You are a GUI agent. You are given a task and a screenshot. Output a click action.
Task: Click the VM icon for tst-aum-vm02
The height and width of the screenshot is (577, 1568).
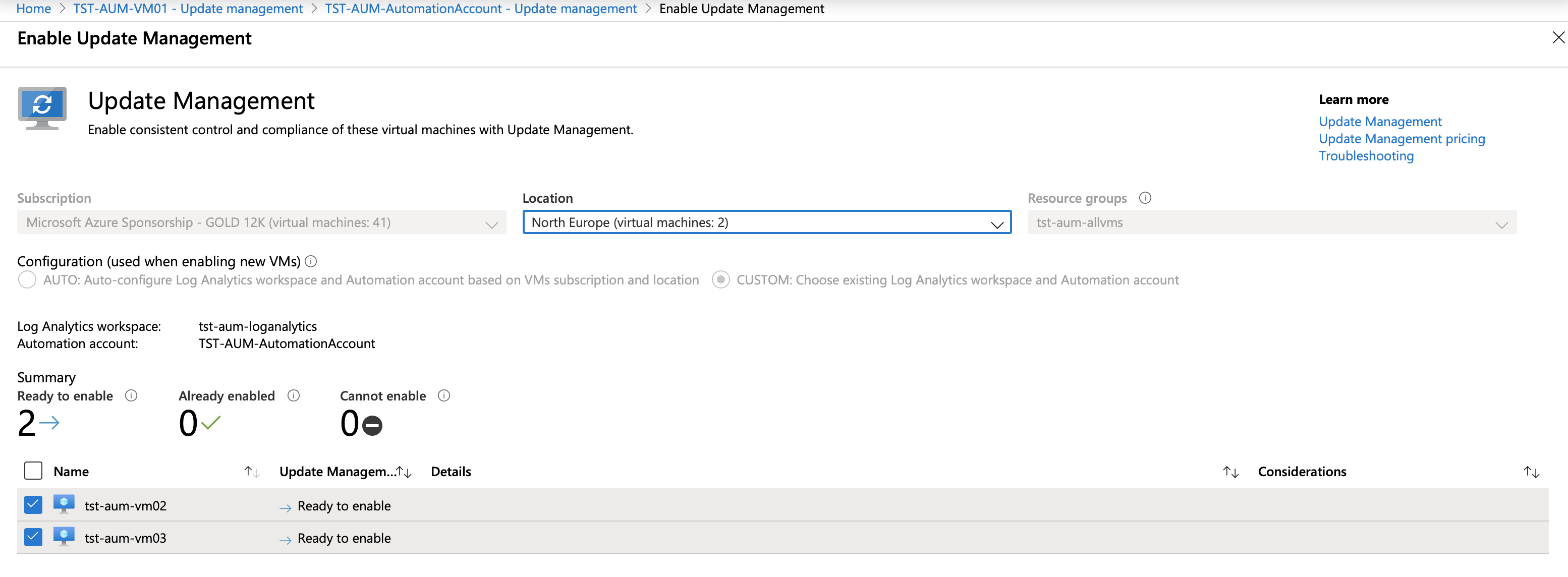point(63,504)
